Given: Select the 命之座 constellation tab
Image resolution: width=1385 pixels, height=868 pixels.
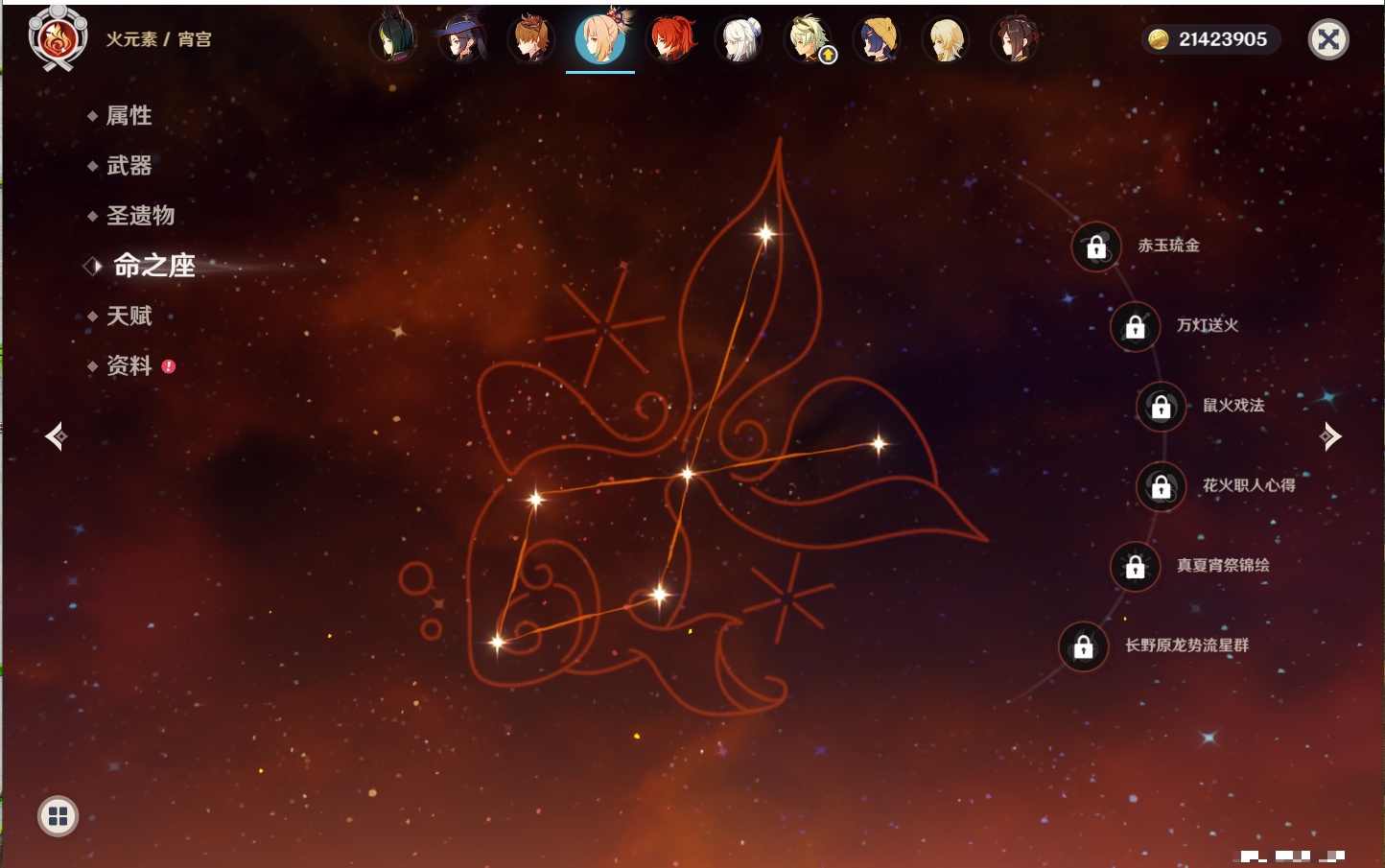Looking at the screenshot, I should (x=153, y=266).
